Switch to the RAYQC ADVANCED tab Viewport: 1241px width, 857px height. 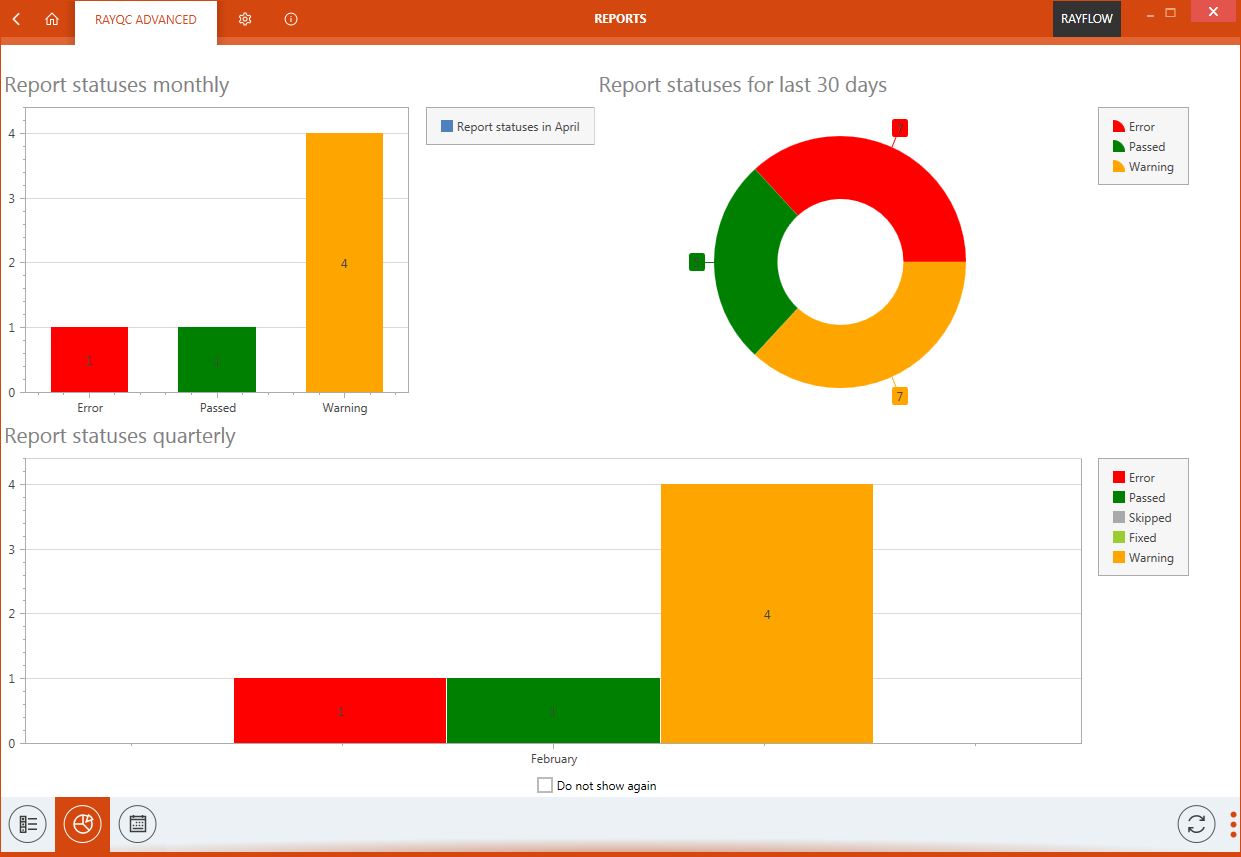pyautogui.click(x=145, y=19)
